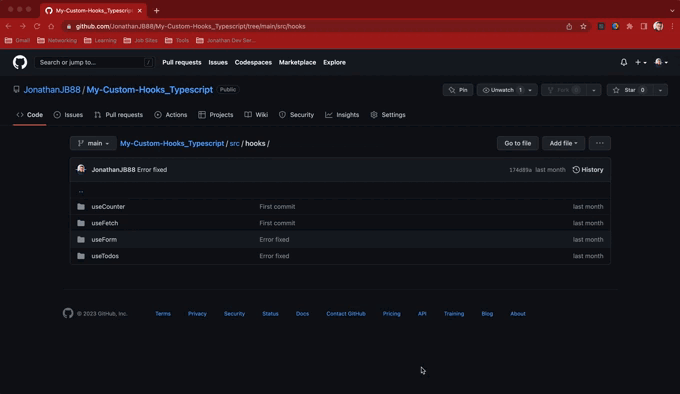Click the Pin repository button
The width and height of the screenshot is (680, 394).
458,90
